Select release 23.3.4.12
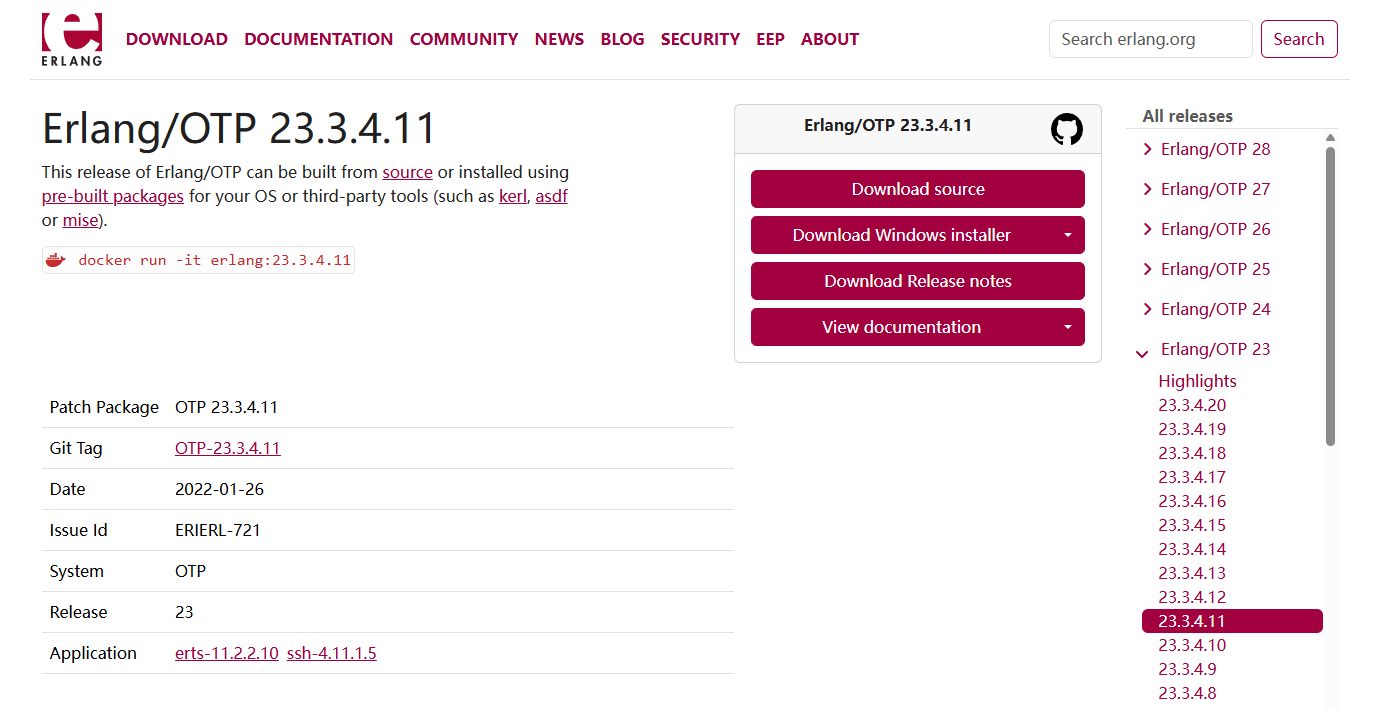This screenshot has height=710, width=1387. click(x=1192, y=597)
